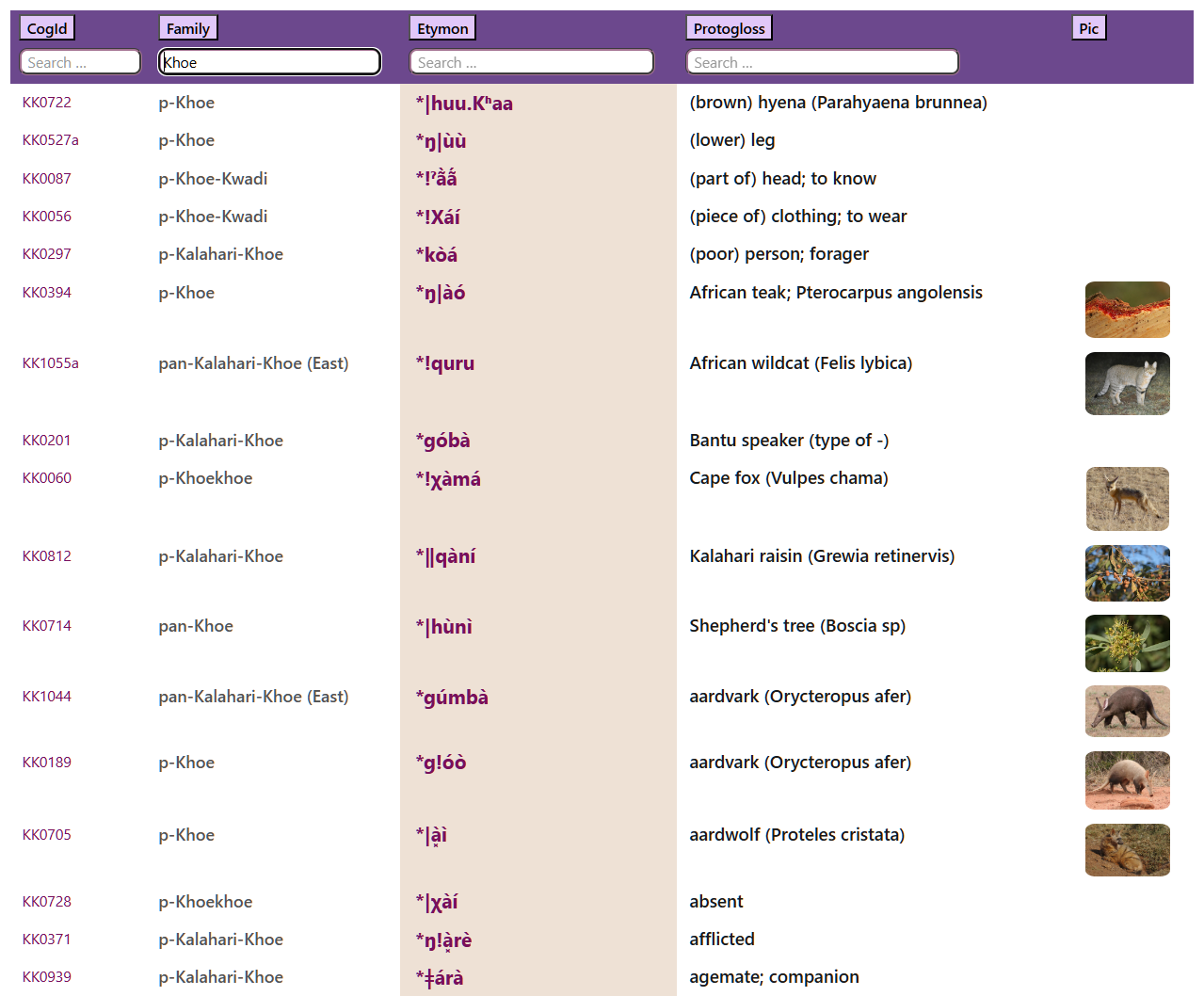Open the Kalahari raisin image
Screen dimensions: 1204x996
click(x=1127, y=573)
